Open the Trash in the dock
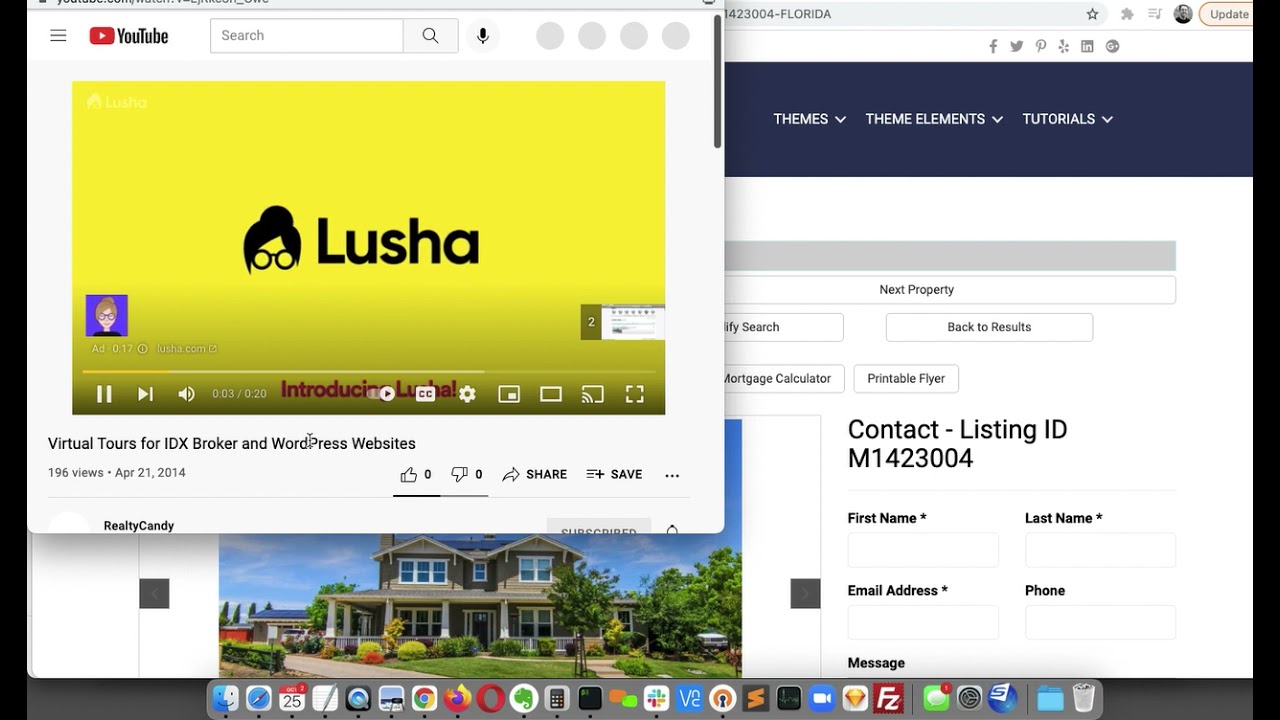 [1083, 698]
